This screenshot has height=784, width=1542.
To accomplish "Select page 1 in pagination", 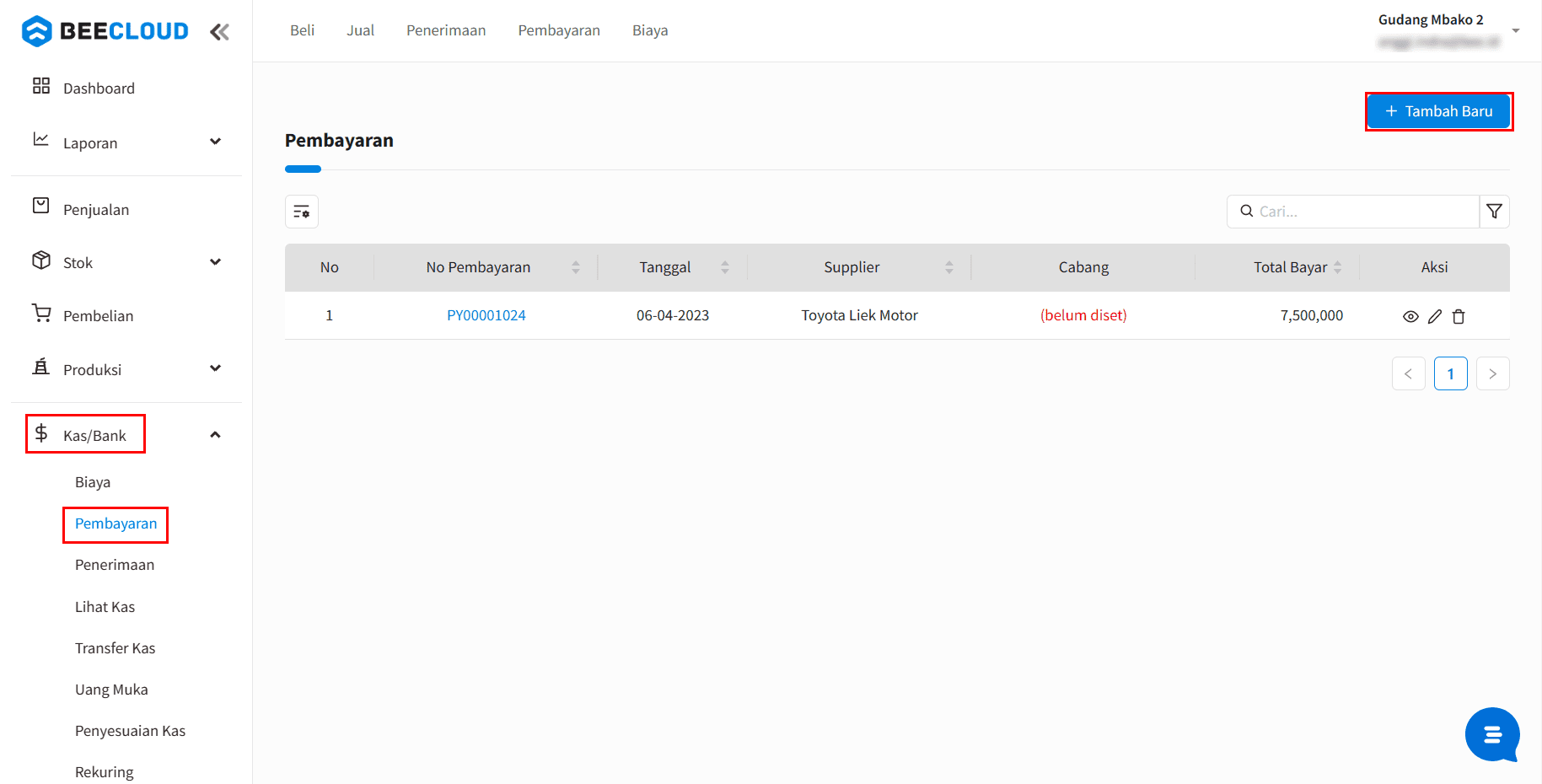I will click(1450, 373).
